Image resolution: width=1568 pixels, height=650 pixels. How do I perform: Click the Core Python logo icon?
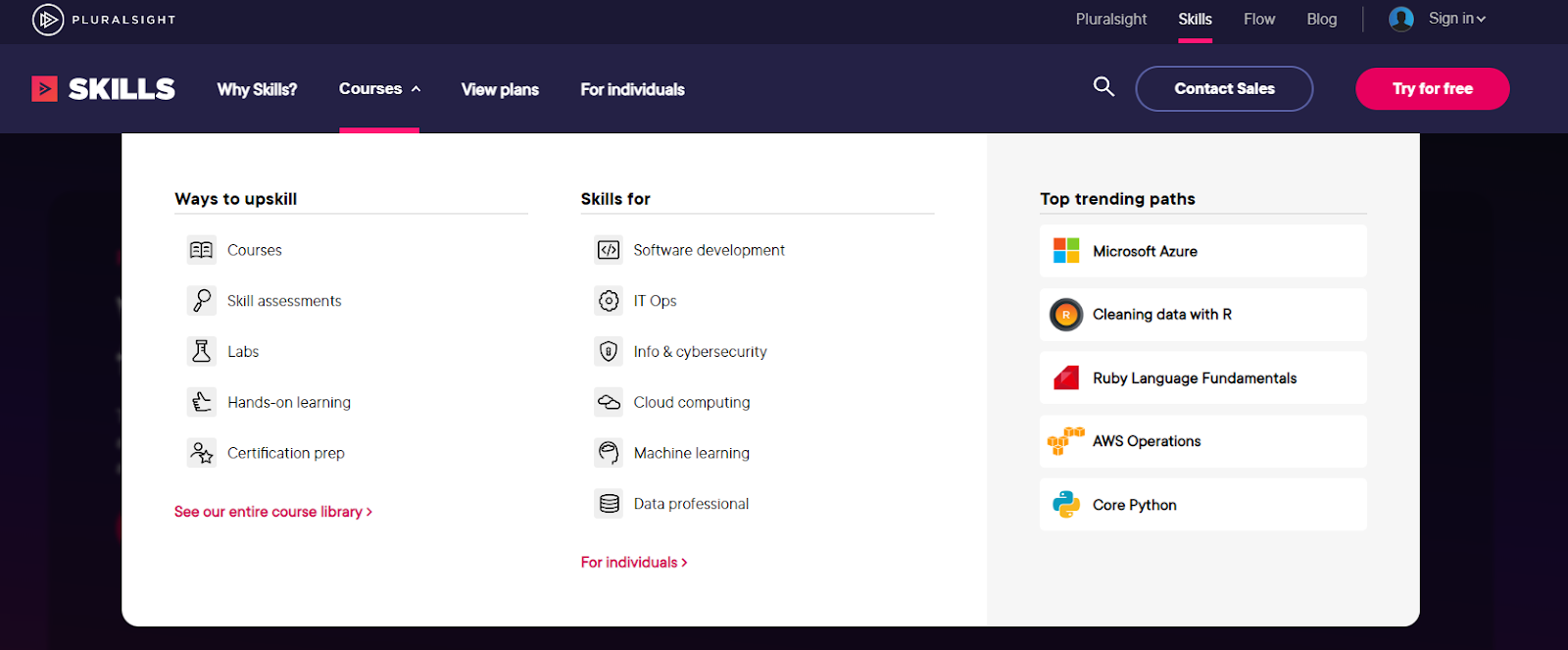1066,504
